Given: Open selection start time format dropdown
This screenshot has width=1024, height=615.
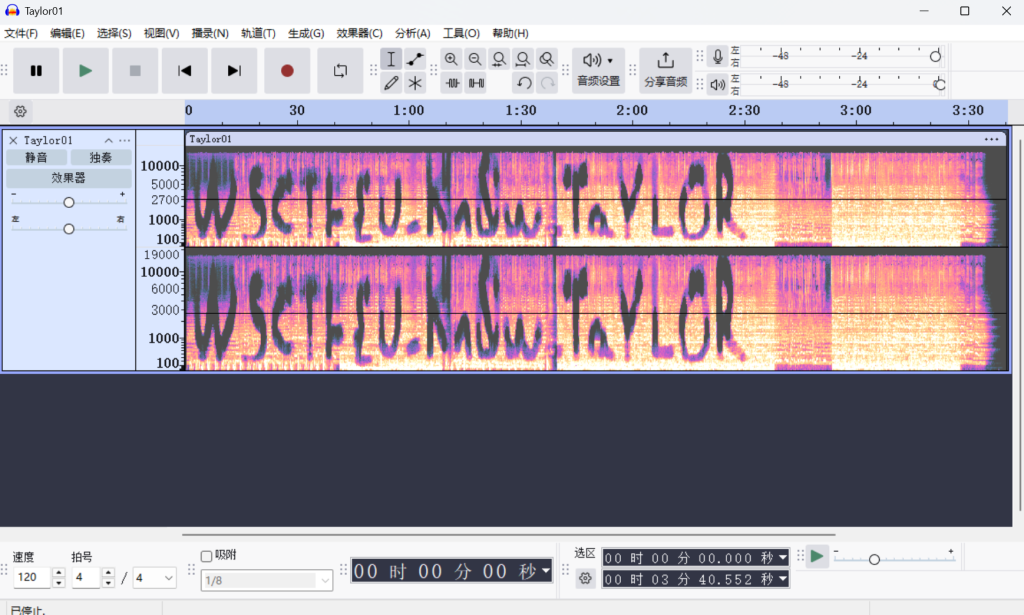Looking at the screenshot, I should tap(782, 558).
